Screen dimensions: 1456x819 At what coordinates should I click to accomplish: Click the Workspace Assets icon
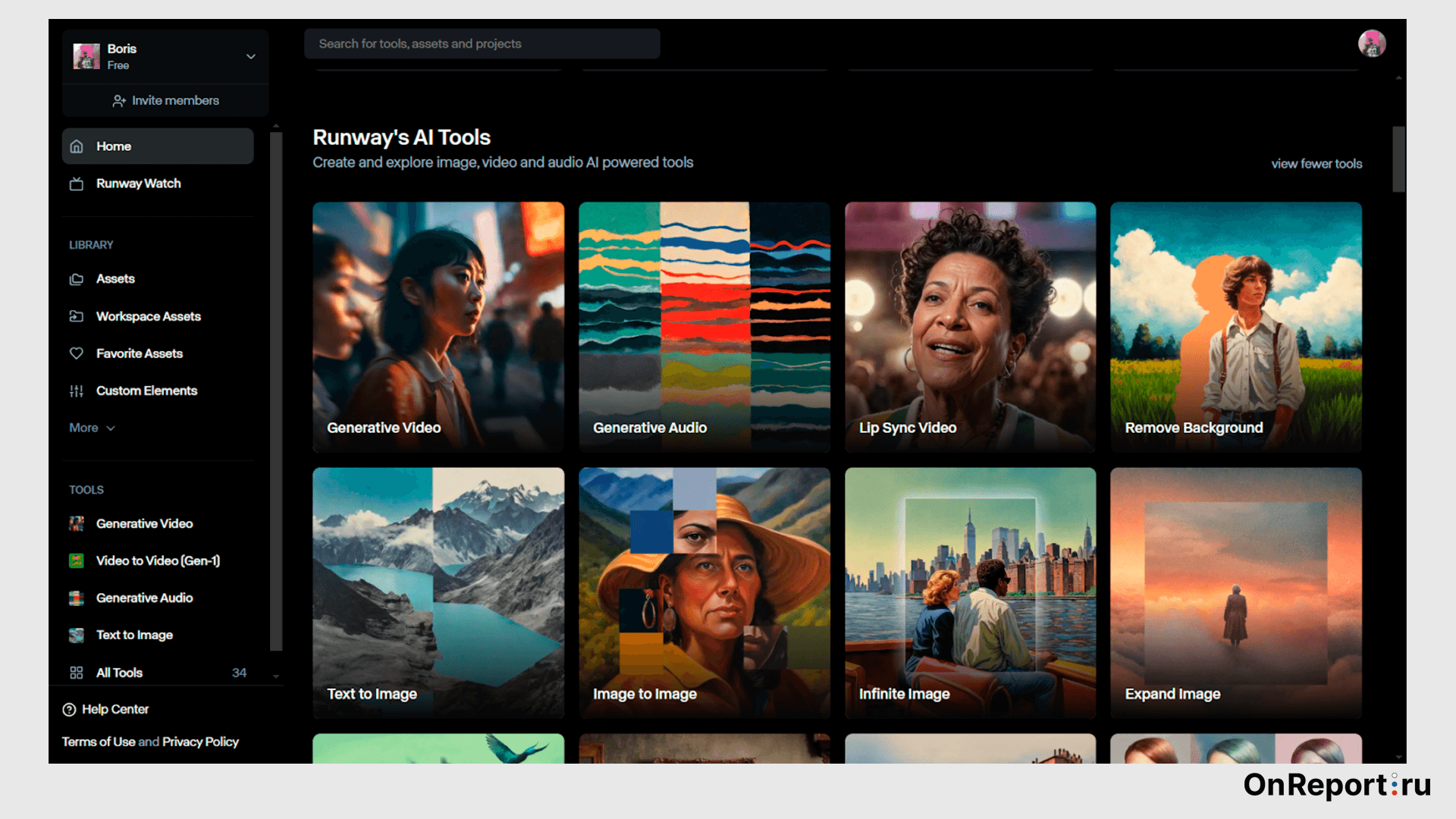point(77,316)
